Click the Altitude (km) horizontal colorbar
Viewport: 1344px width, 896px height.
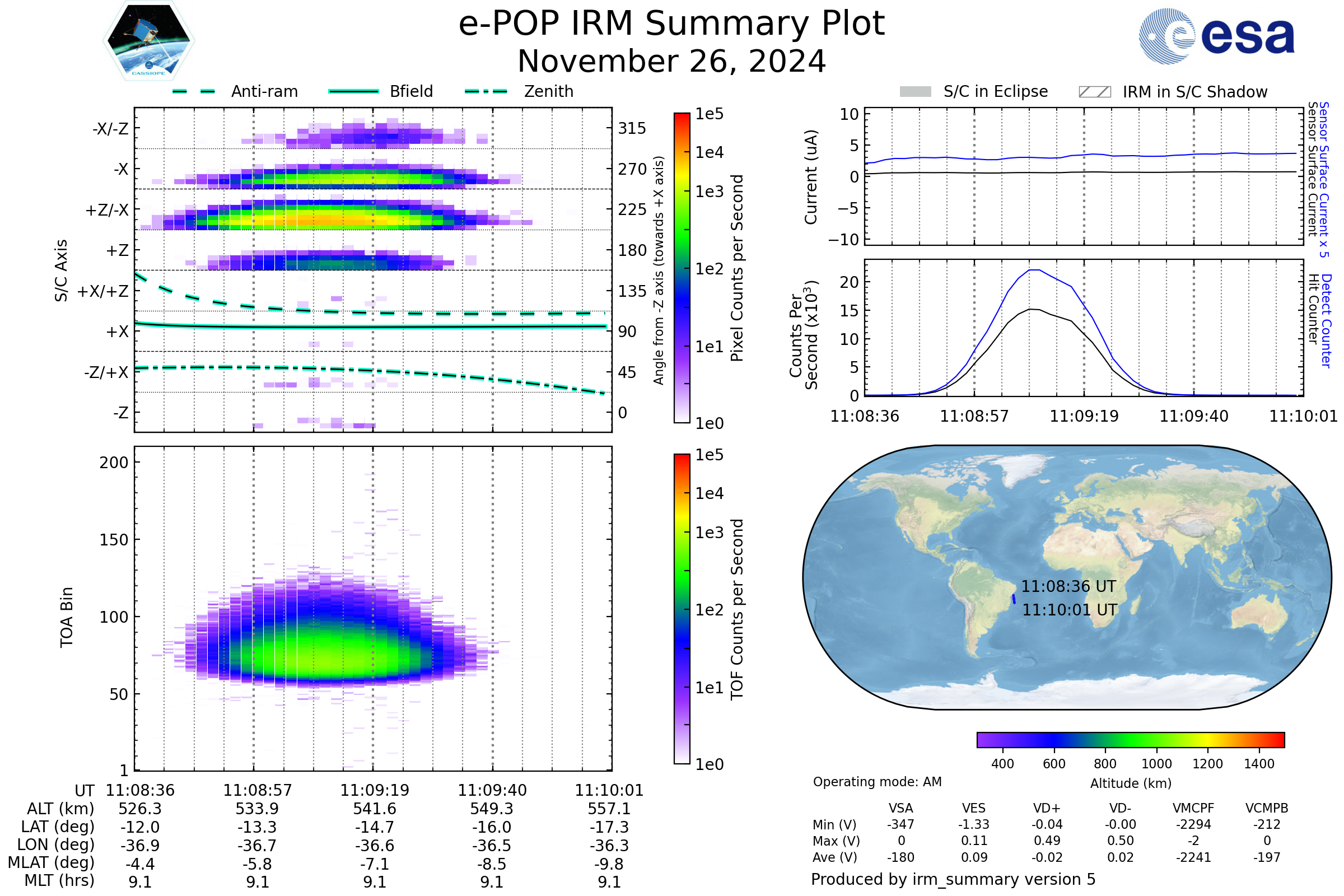[1130, 739]
